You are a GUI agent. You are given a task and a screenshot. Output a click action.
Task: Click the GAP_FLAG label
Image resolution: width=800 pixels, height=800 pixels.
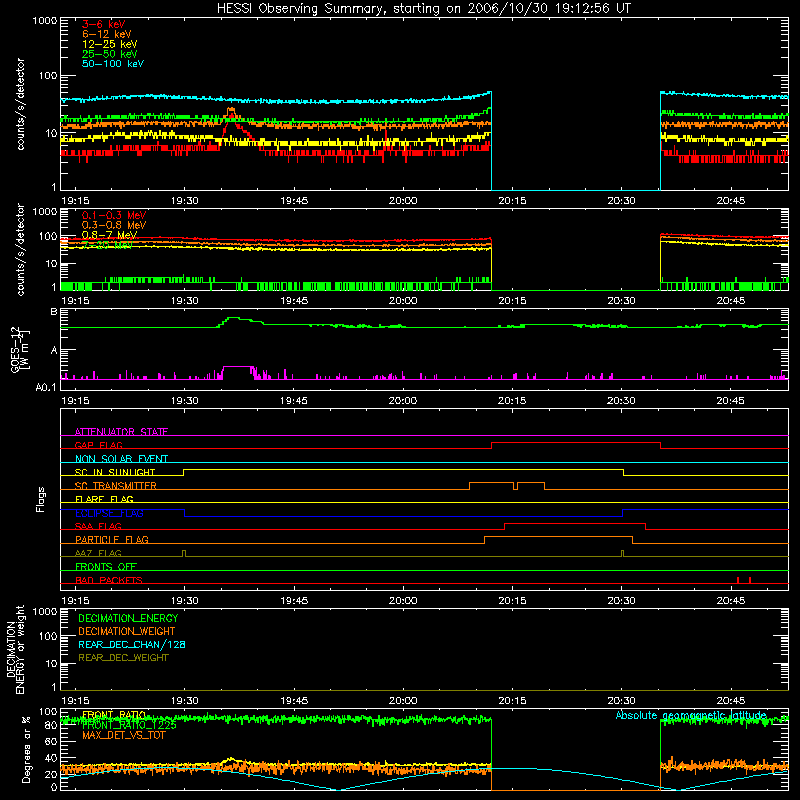click(x=98, y=445)
